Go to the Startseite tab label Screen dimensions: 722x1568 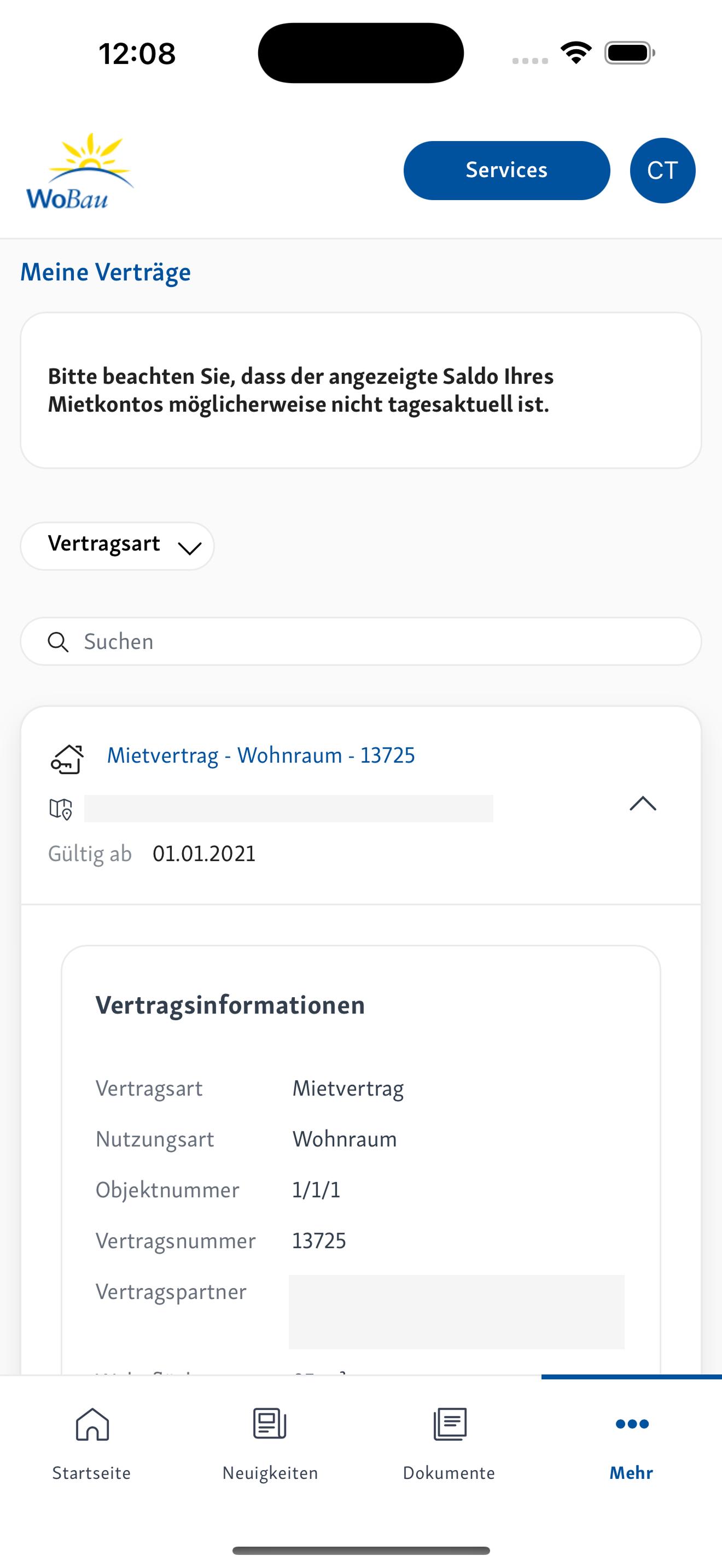91,1473
